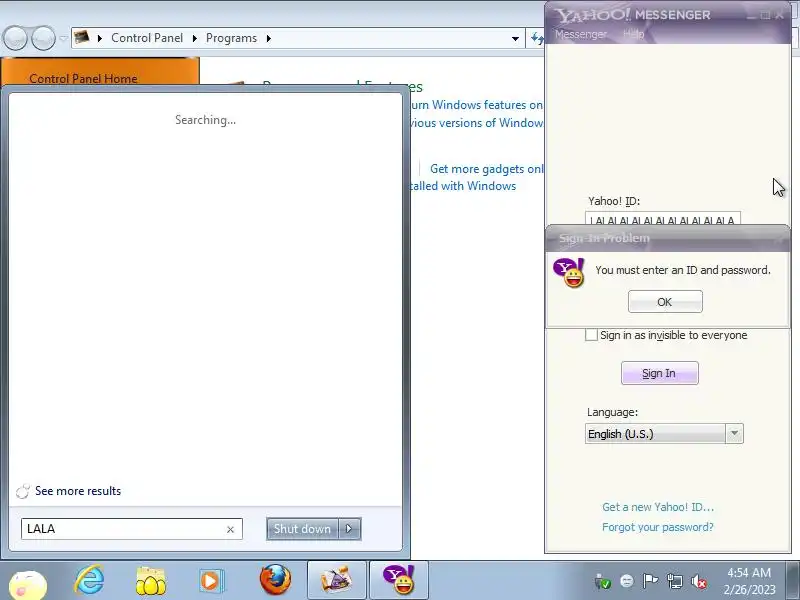Go forward in Control Panel navigation
This screenshot has height=600, width=800.
coord(43,38)
